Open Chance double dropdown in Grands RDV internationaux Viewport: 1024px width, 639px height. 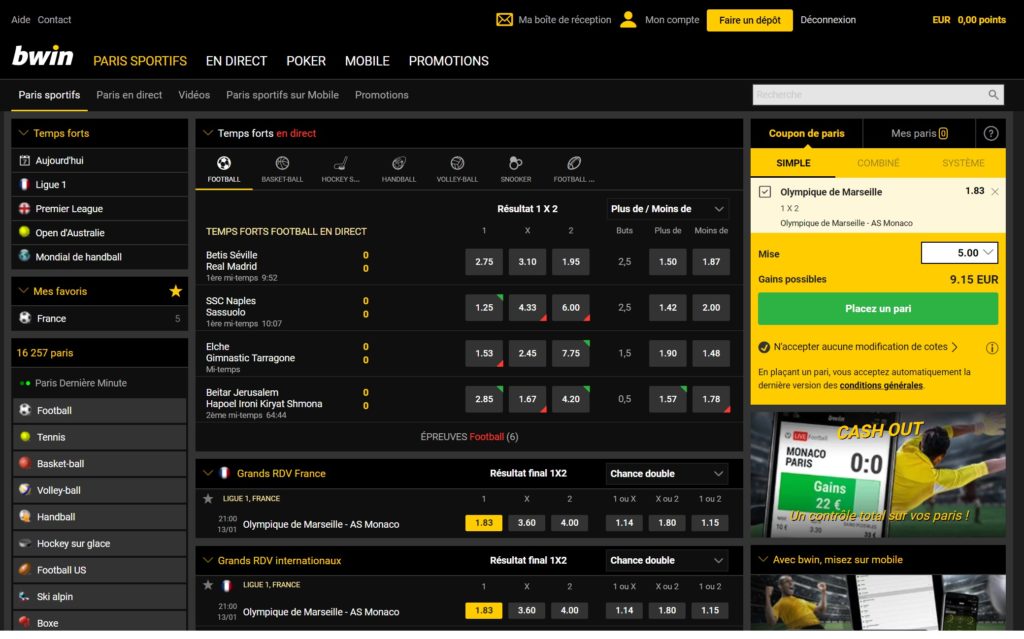(x=666, y=561)
